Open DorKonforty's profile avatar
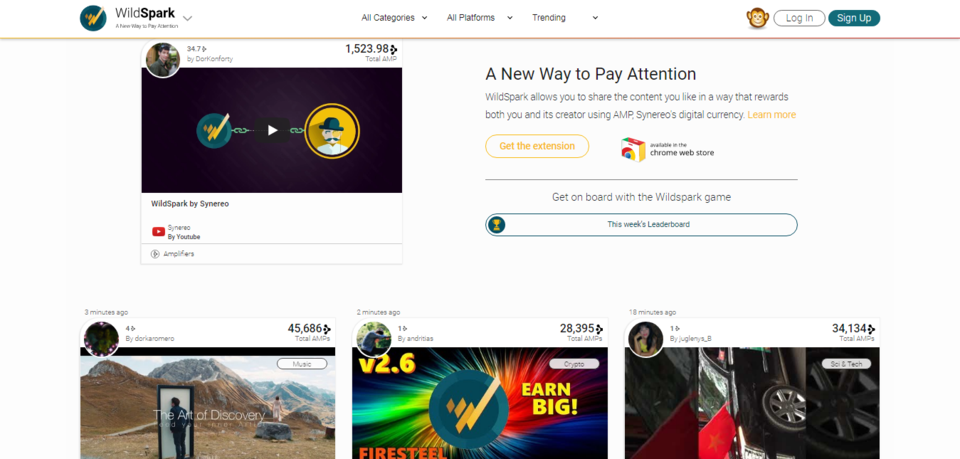This screenshot has width=960, height=459. coord(163,60)
